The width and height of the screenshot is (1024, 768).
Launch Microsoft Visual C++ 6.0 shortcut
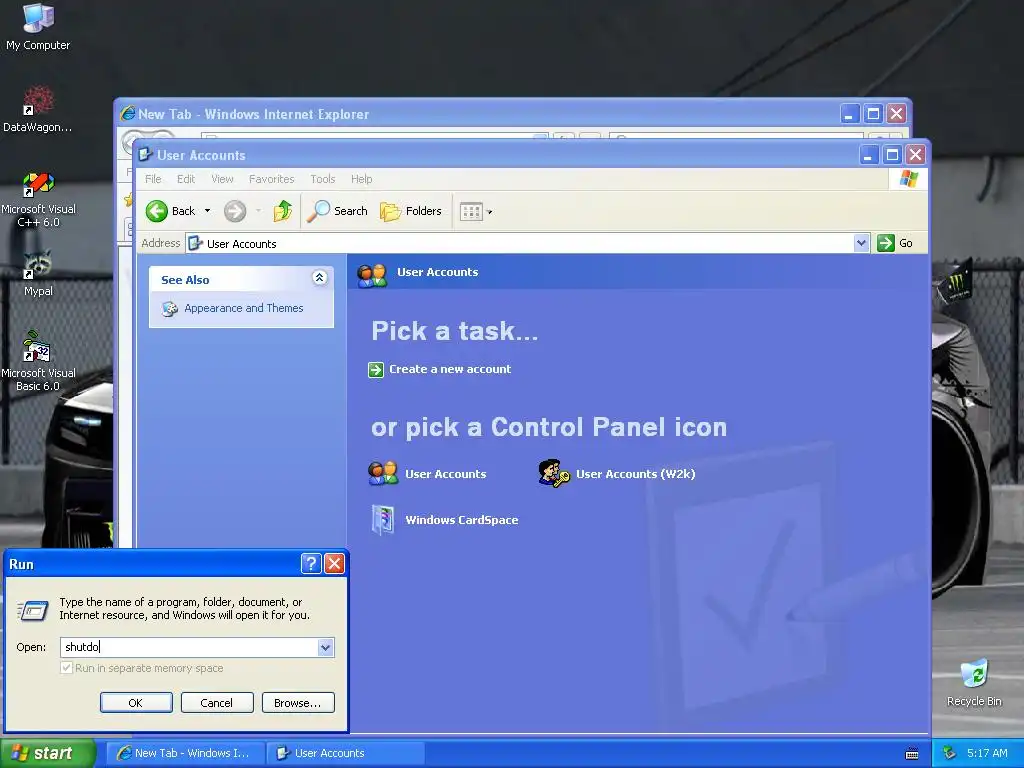pyautogui.click(x=38, y=199)
